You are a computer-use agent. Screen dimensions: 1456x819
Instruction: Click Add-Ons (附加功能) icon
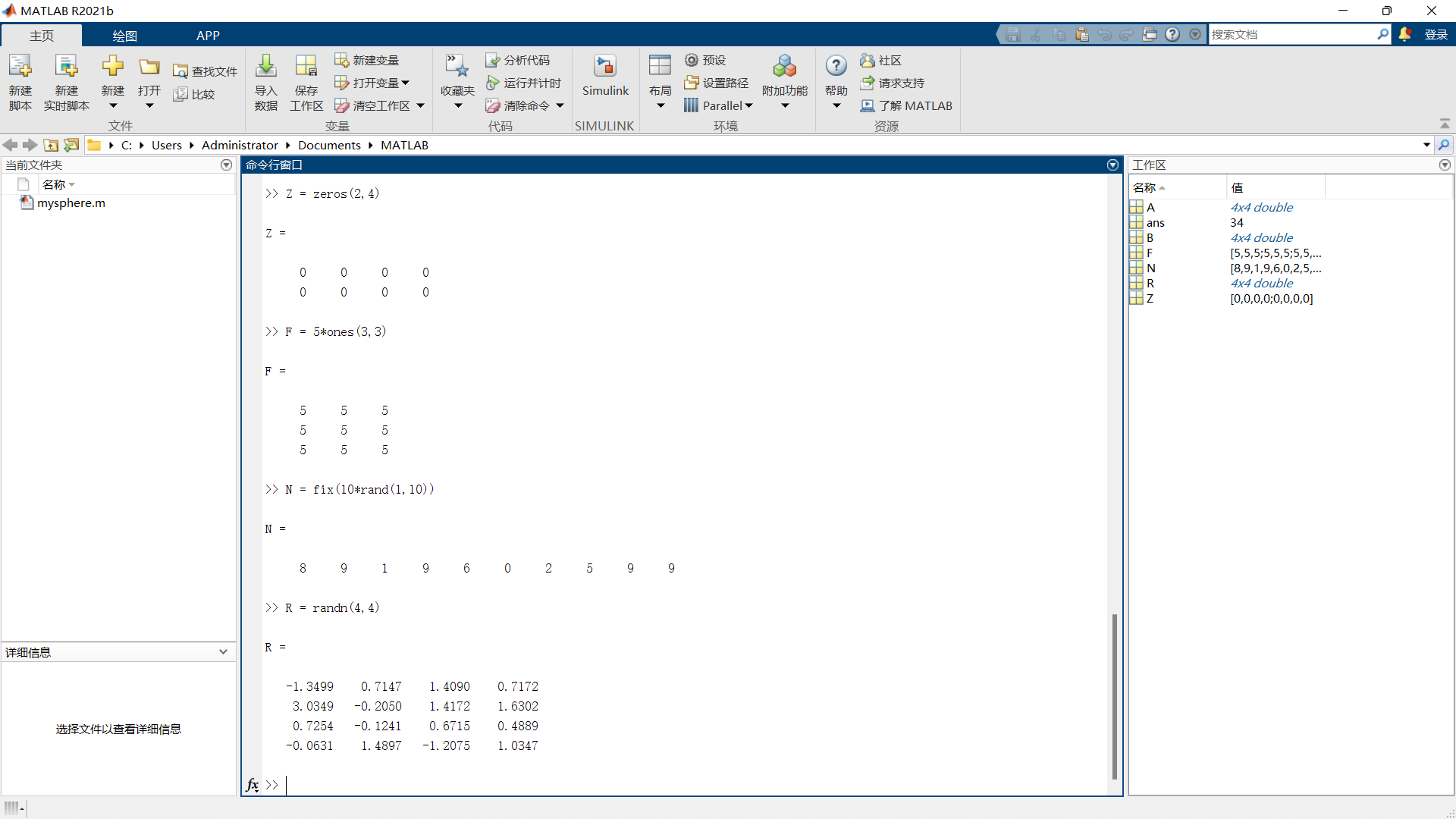(785, 67)
